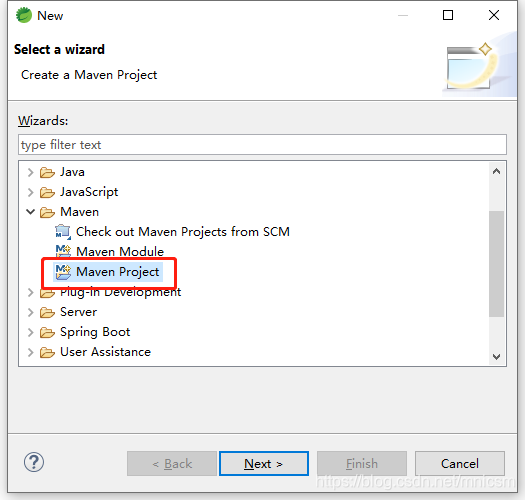Click the Java folder icon
525x500 pixels.
click(47, 172)
